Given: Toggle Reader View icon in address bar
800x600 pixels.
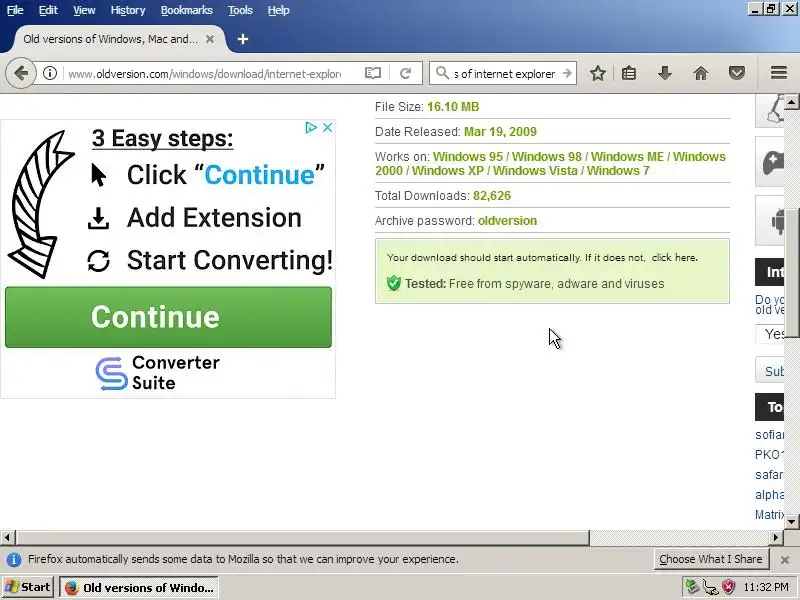Looking at the screenshot, I should click(x=373, y=73).
